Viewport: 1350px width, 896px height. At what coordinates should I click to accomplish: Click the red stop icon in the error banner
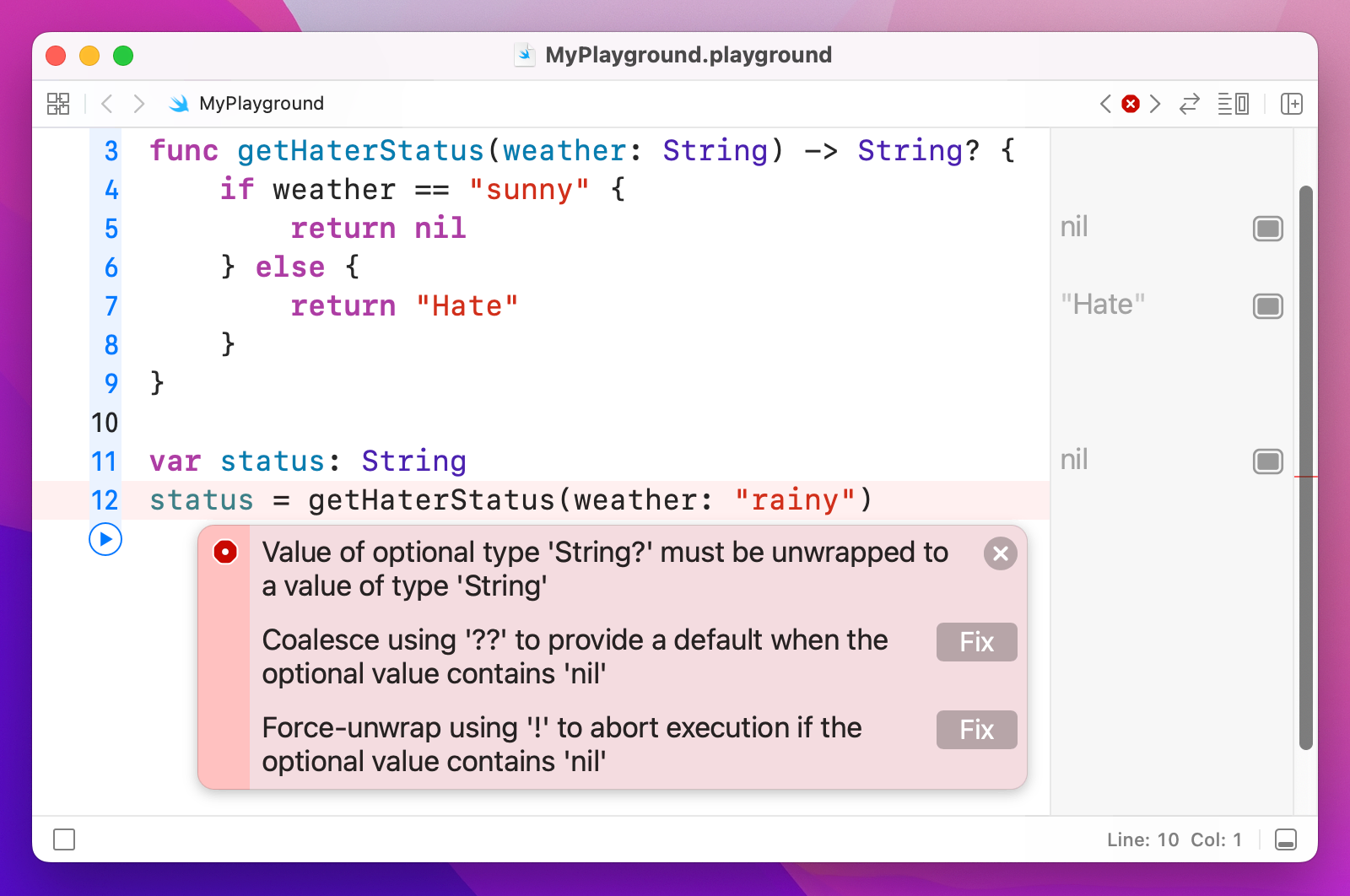(224, 553)
